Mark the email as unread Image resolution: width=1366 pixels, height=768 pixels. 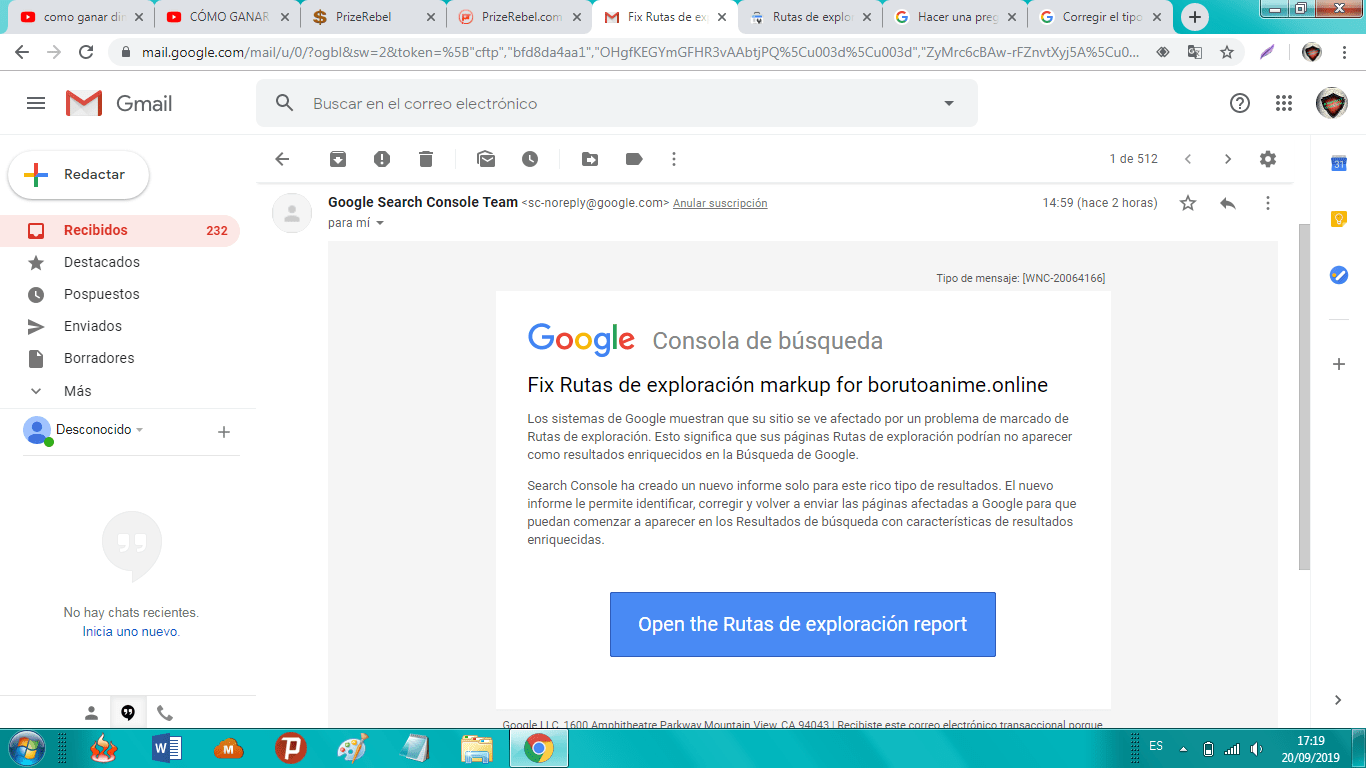point(486,159)
